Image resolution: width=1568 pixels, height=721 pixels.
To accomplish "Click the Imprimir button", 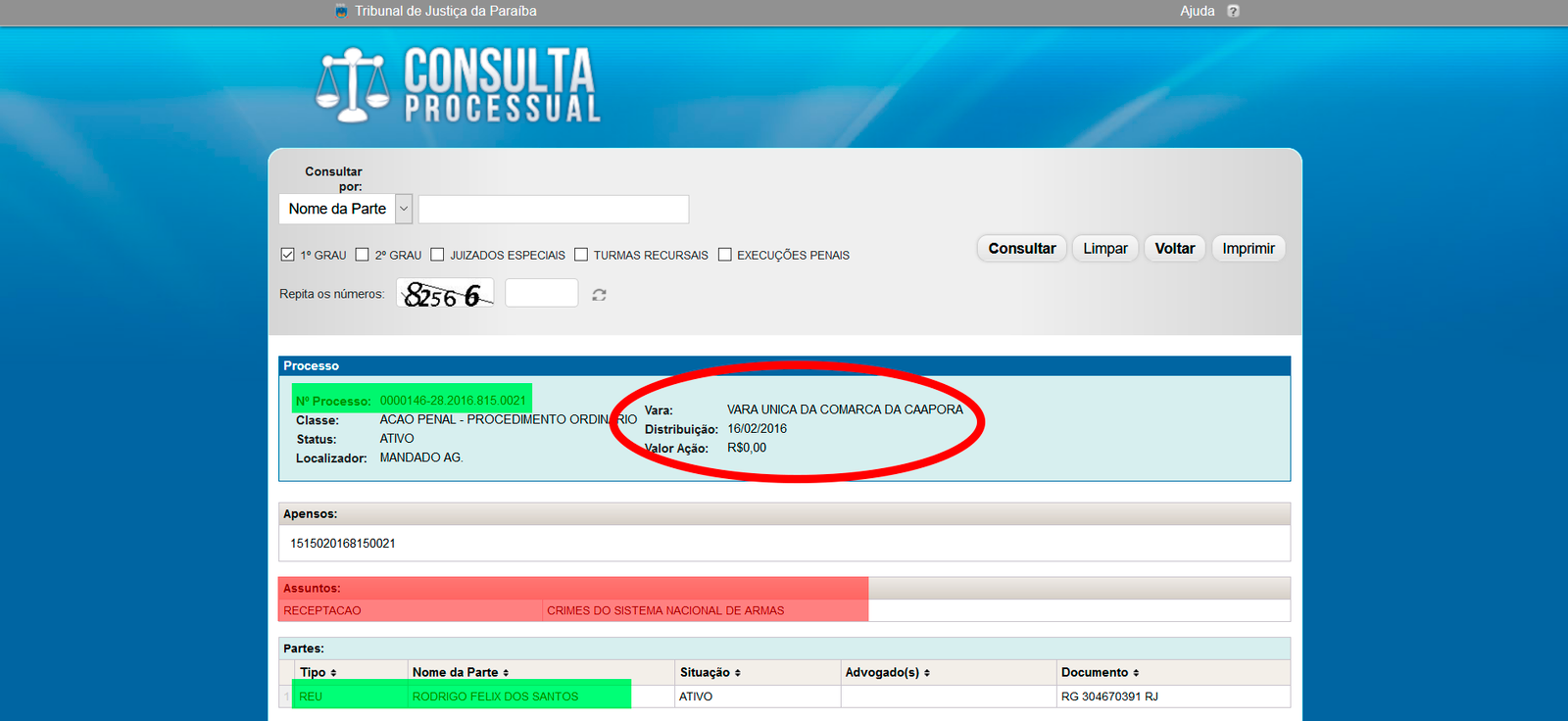I will pos(1248,249).
